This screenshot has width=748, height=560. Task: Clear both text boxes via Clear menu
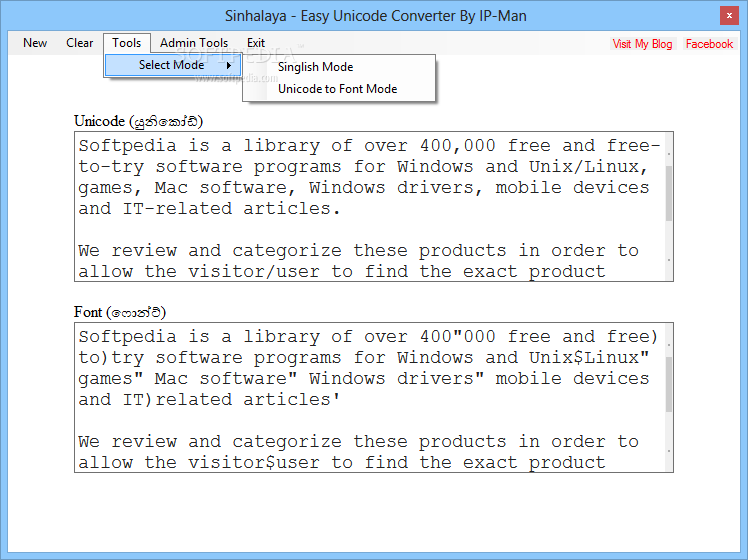[x=79, y=43]
